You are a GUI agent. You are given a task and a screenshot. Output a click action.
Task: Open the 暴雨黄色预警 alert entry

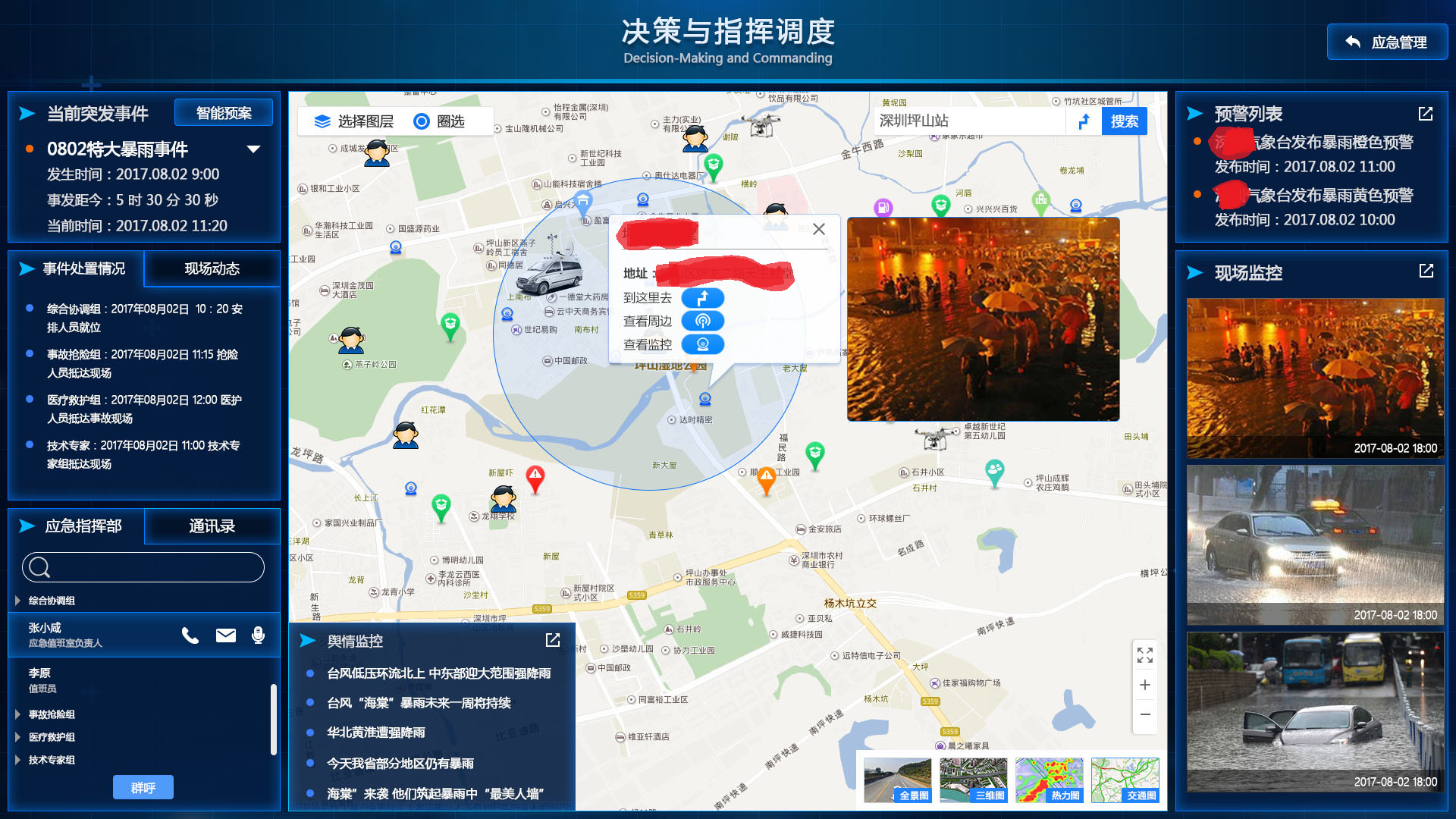click(1313, 196)
